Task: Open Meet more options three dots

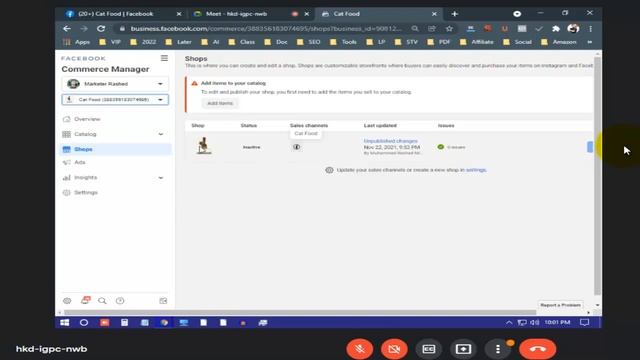Action: click(x=498, y=349)
